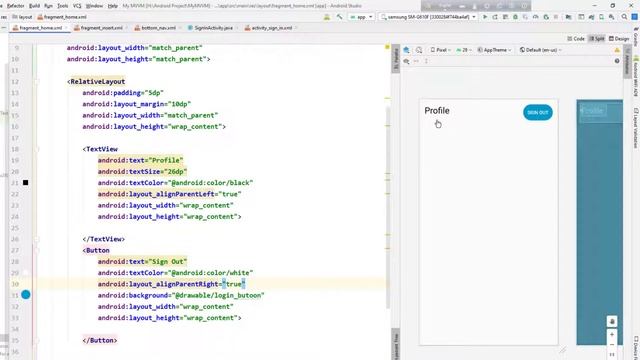Click the black color swatch on line 21
Viewport: 640px width, 360px height.
click(25, 182)
